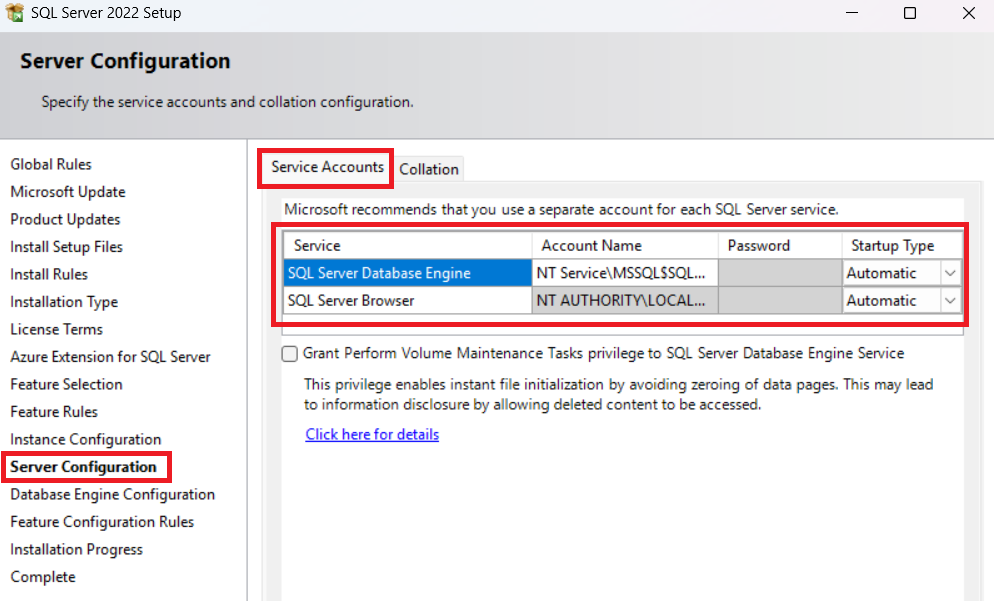Go to Feature Selection
Image resolution: width=994 pixels, height=601 pixels.
[x=66, y=384]
